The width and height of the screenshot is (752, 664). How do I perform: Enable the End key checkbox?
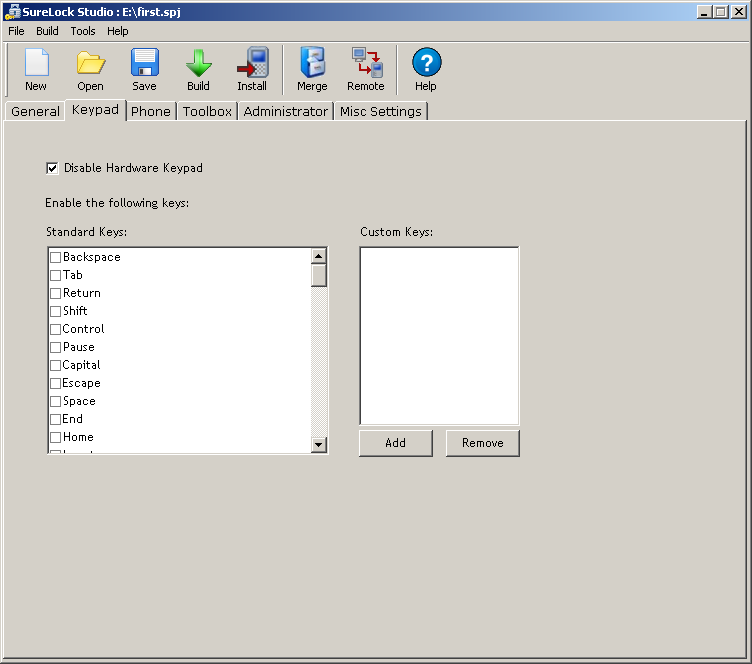point(56,419)
